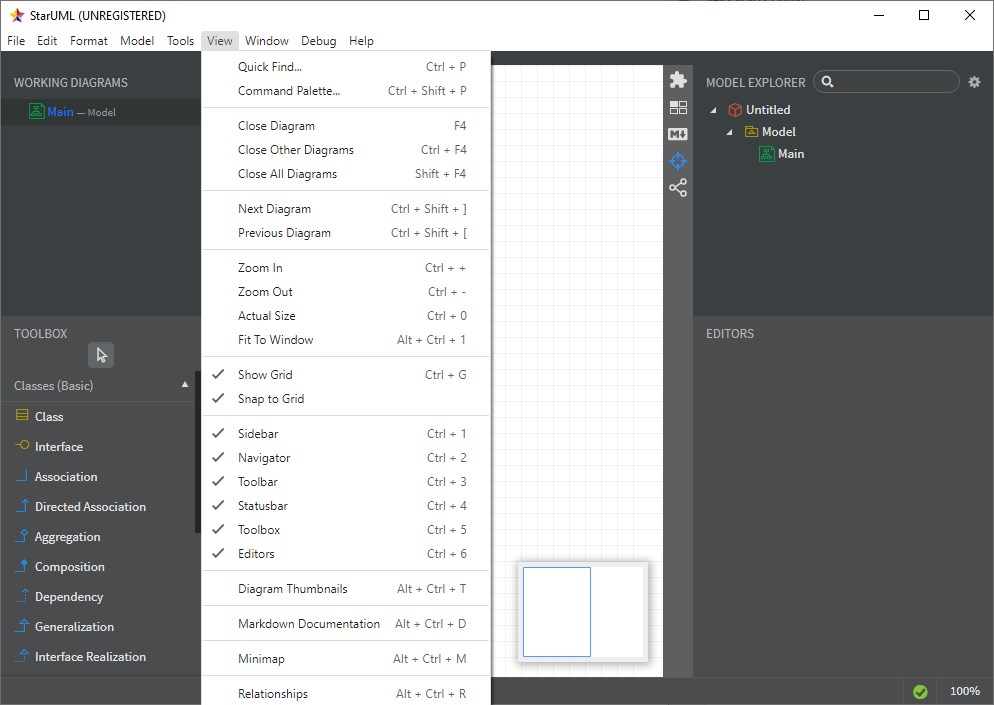994x705 pixels.
Task: Select Relationships menu entry
Action: (346, 694)
